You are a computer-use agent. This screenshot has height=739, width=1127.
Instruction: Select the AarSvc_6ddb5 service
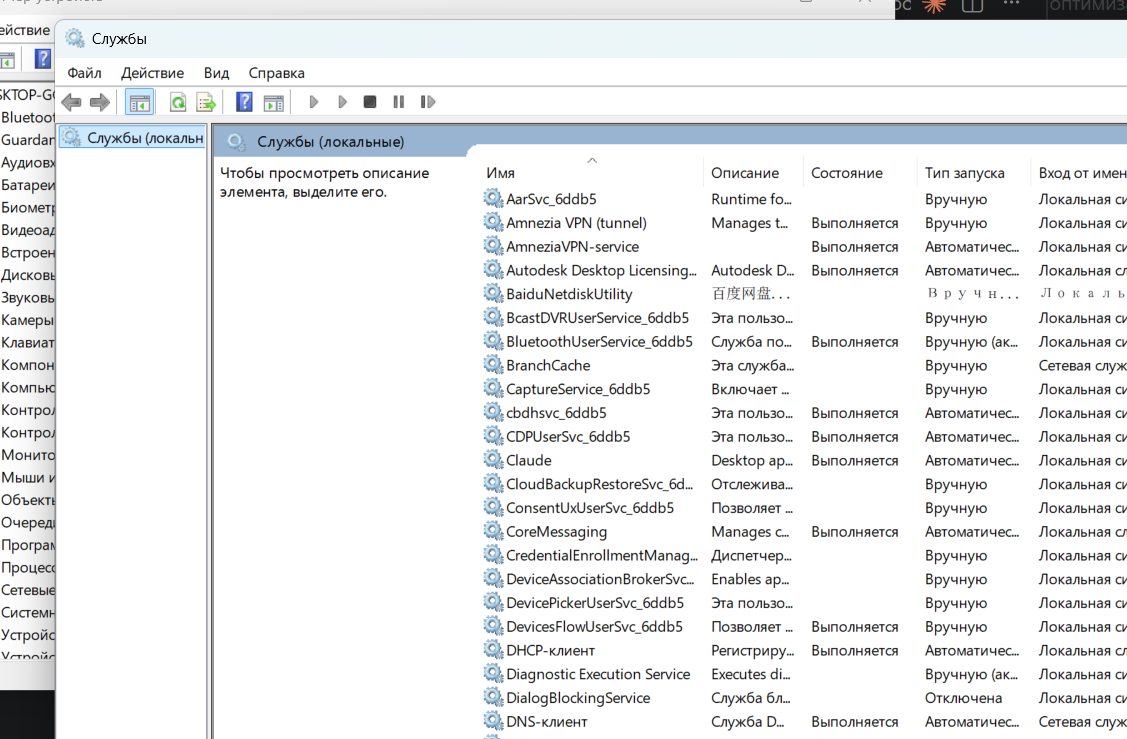click(551, 199)
